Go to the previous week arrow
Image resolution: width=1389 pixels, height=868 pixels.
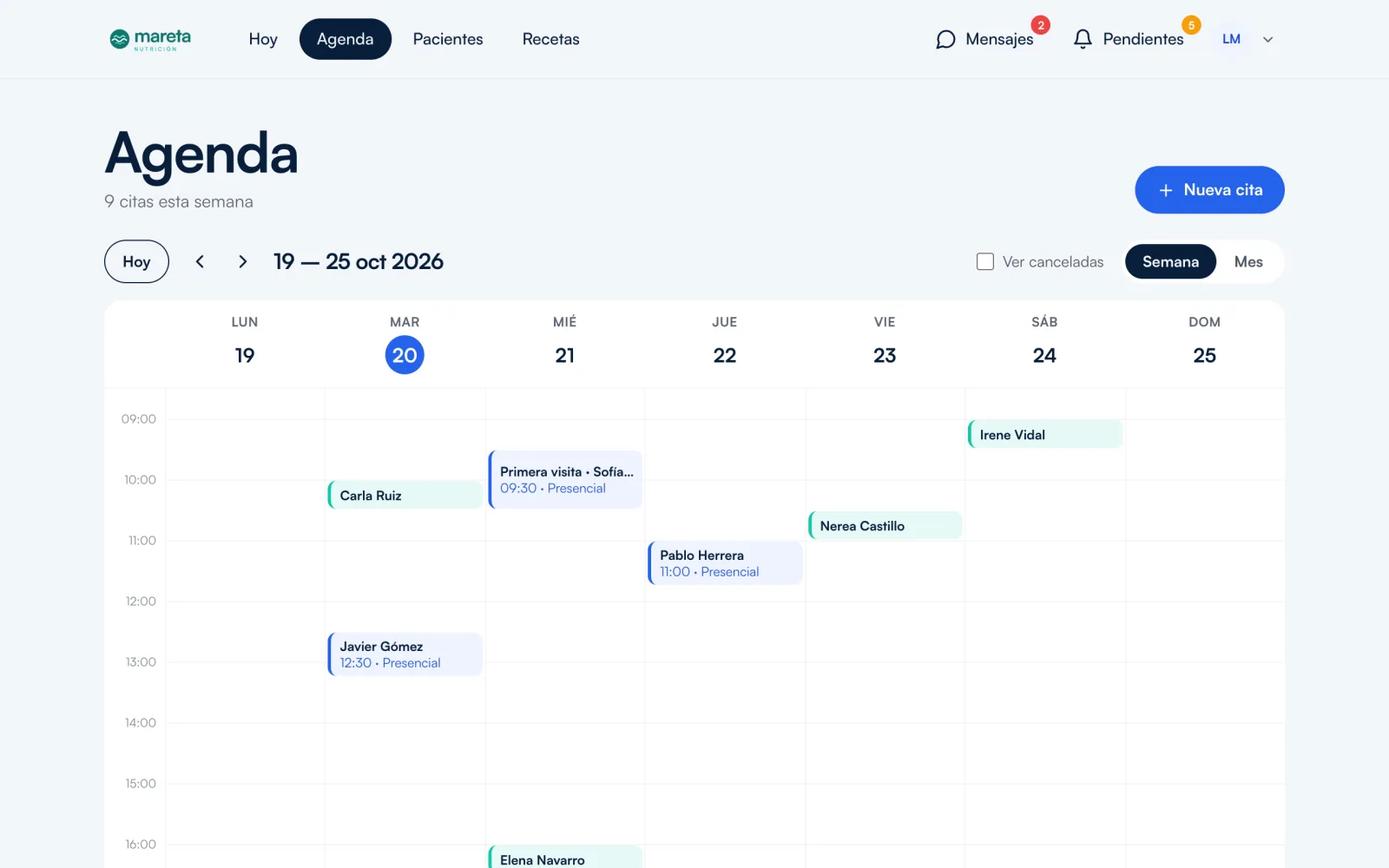pos(200,261)
